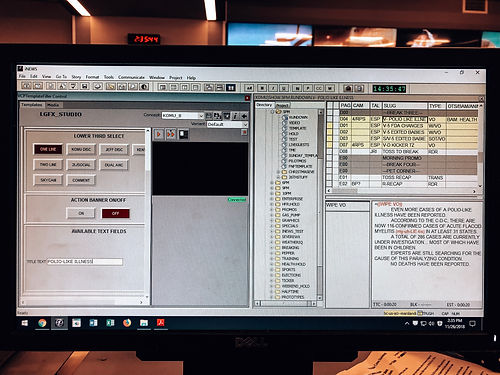The height and width of the screenshot is (375, 500).
Task: Open the Concept dropdown
Action: point(201,116)
